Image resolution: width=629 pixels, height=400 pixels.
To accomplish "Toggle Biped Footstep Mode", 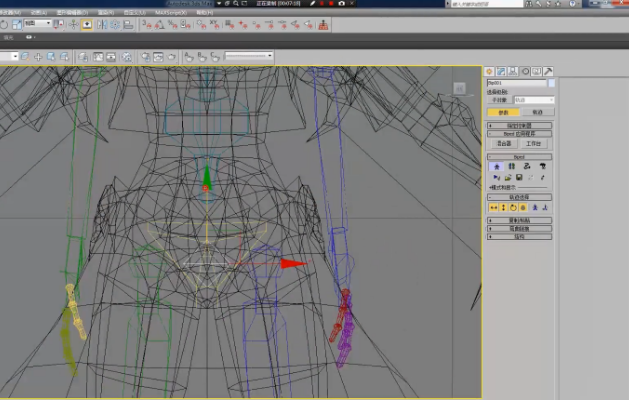I will pyautogui.click(x=512, y=166).
